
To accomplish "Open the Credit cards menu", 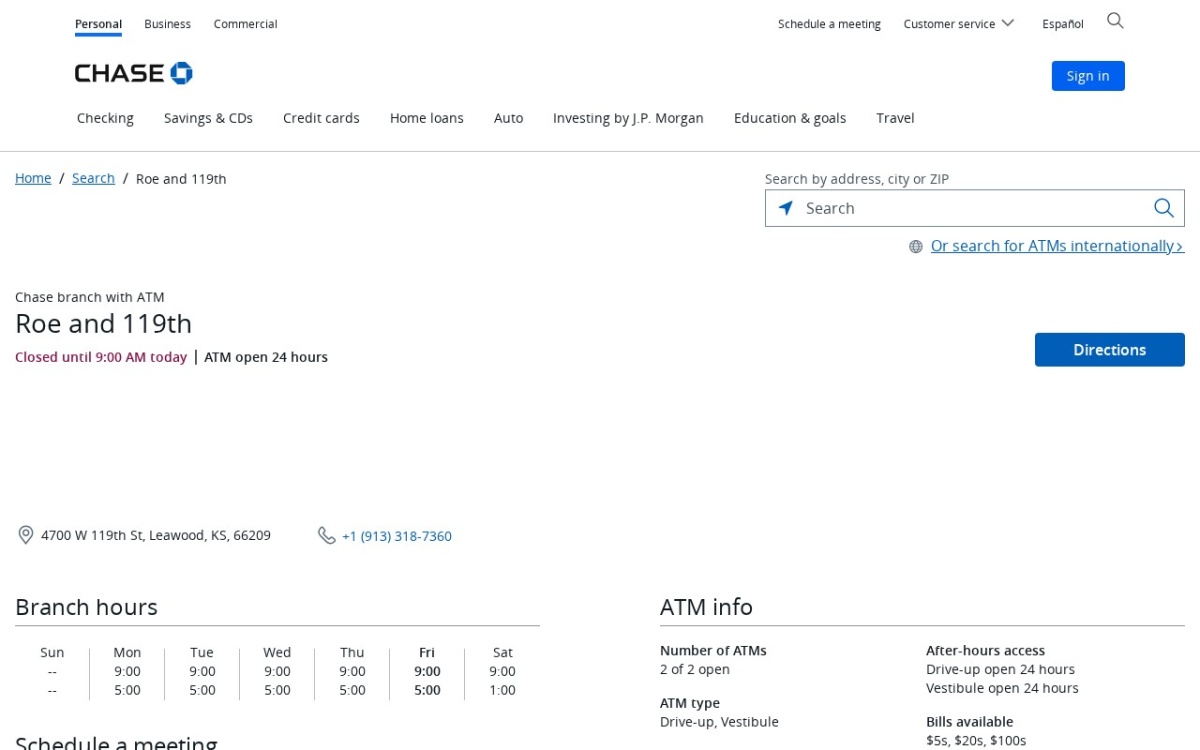I will (321, 118).
